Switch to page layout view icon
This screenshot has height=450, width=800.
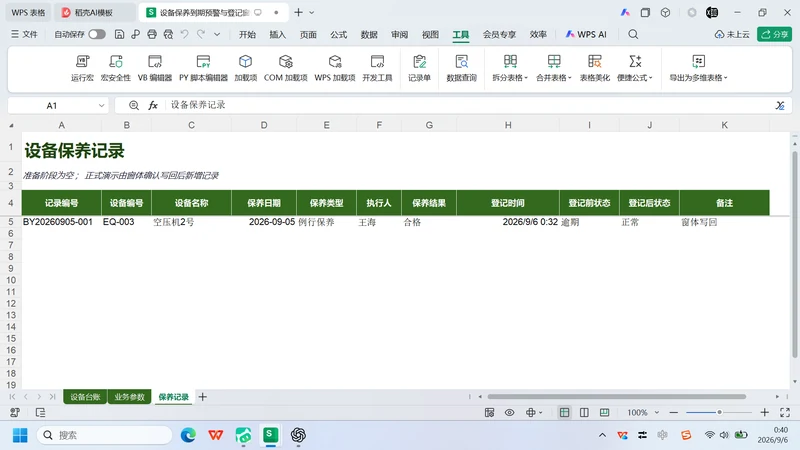[584, 412]
